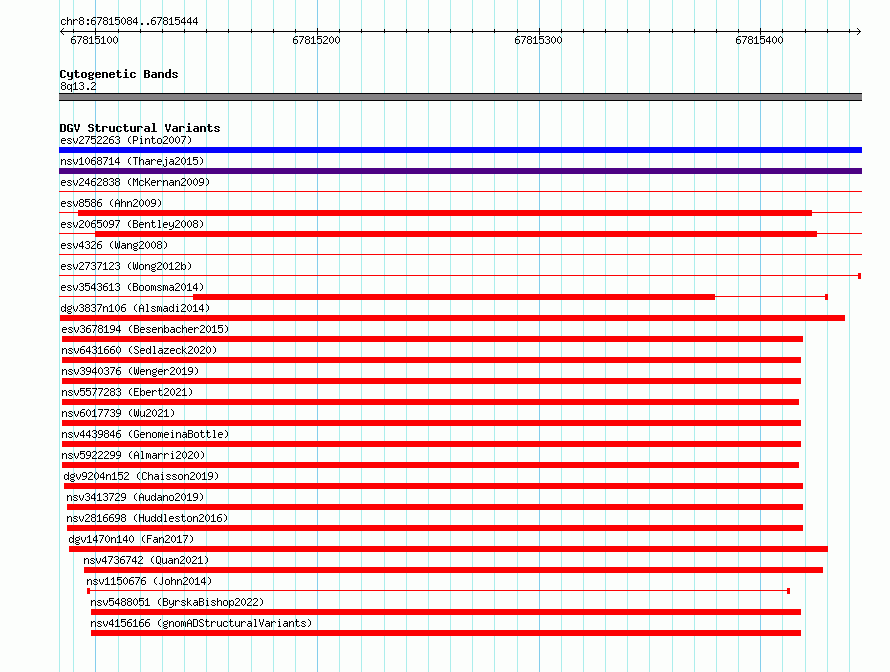The height and width of the screenshot is (672, 890).
Task: Open esv4326 (Wang2008) variant label
Action: 114,245
